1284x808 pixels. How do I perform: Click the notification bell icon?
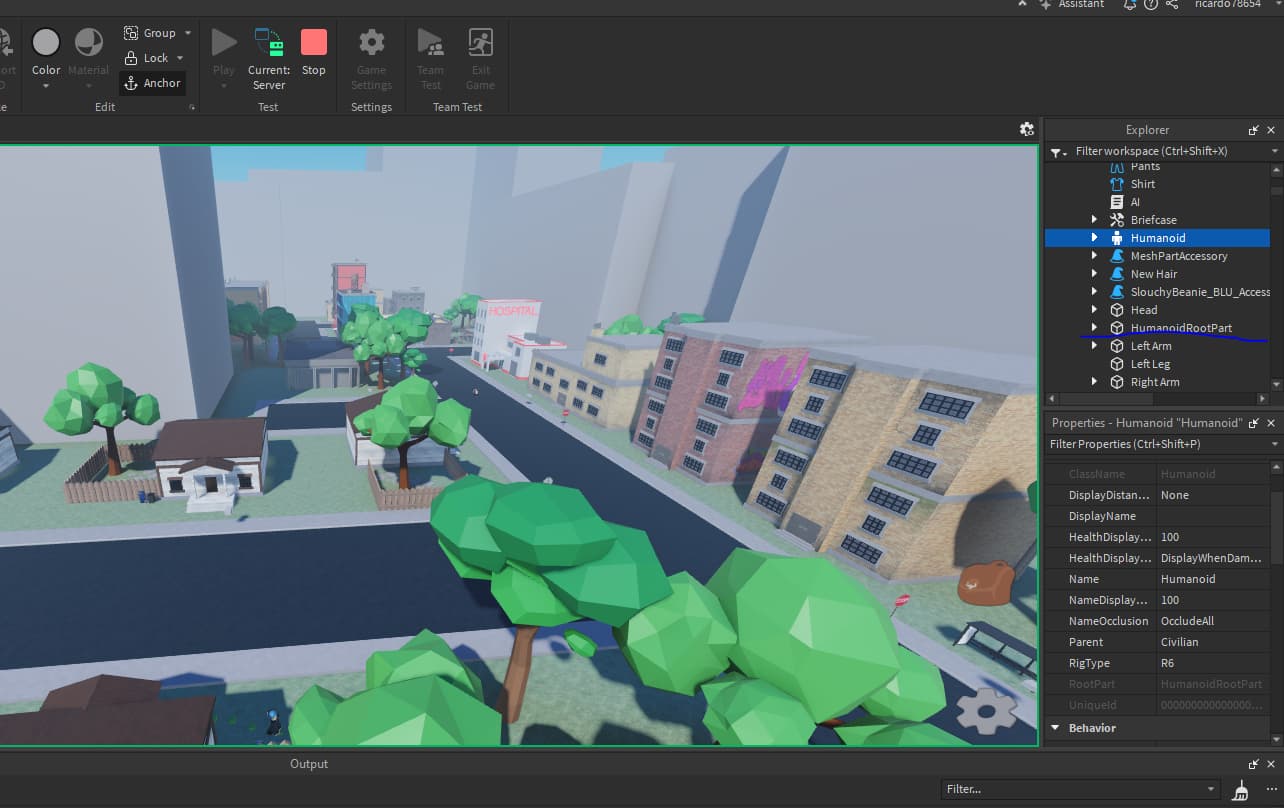tap(1129, 5)
